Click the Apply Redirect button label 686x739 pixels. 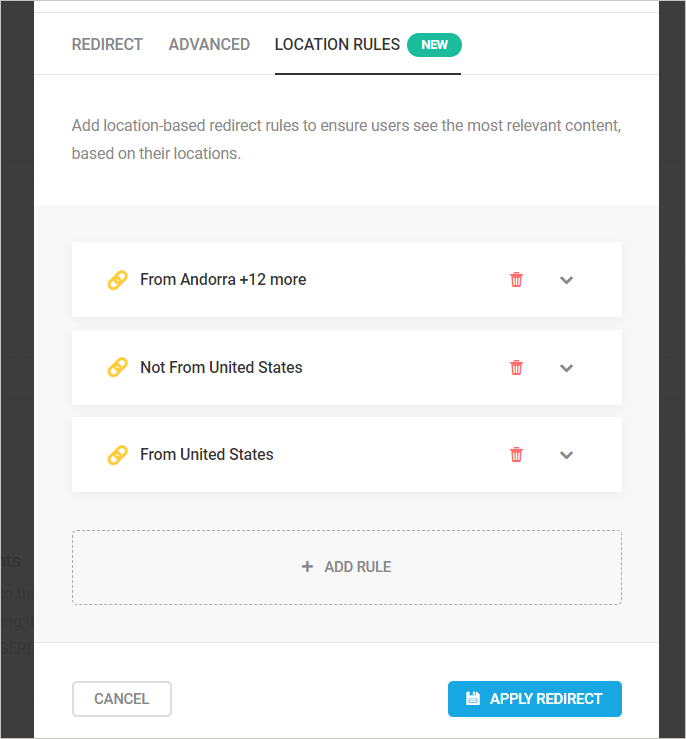click(x=546, y=699)
